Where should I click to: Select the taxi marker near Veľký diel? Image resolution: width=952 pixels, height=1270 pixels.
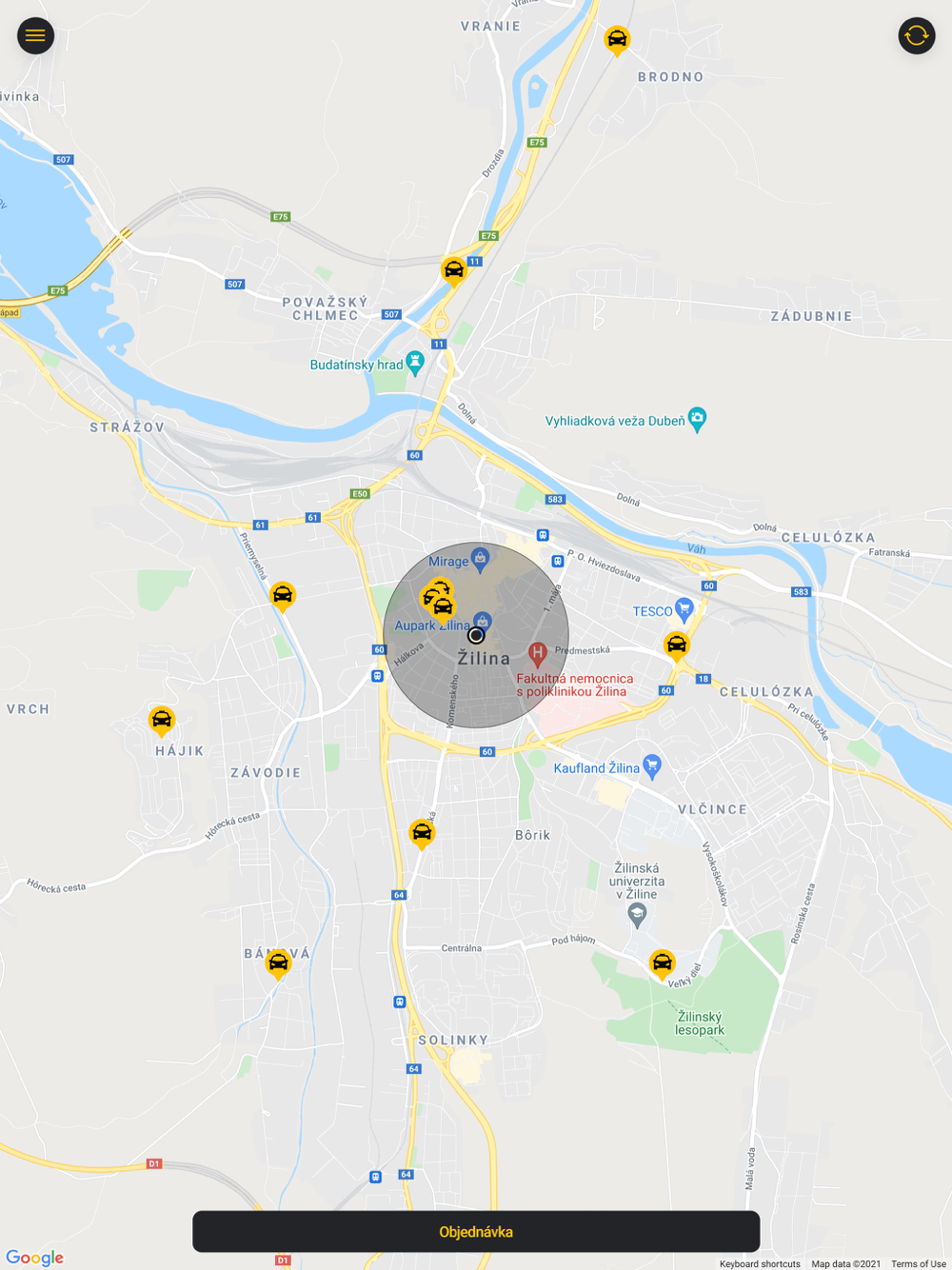pos(662,963)
